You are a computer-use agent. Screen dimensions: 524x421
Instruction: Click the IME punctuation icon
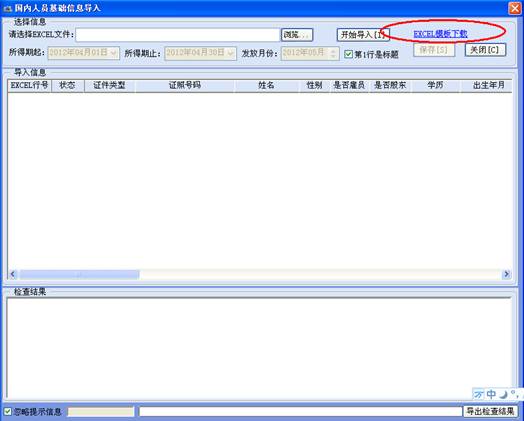514,393
